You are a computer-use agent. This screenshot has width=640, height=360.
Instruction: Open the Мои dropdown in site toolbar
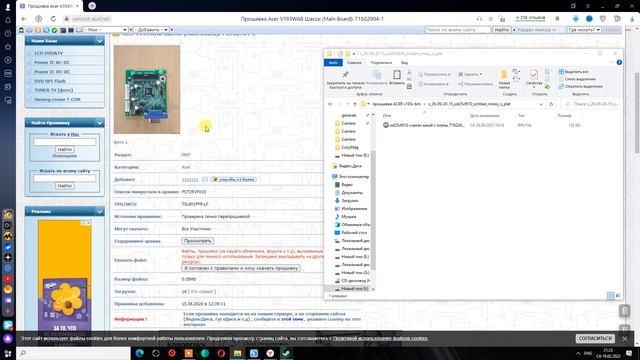(106, 30)
